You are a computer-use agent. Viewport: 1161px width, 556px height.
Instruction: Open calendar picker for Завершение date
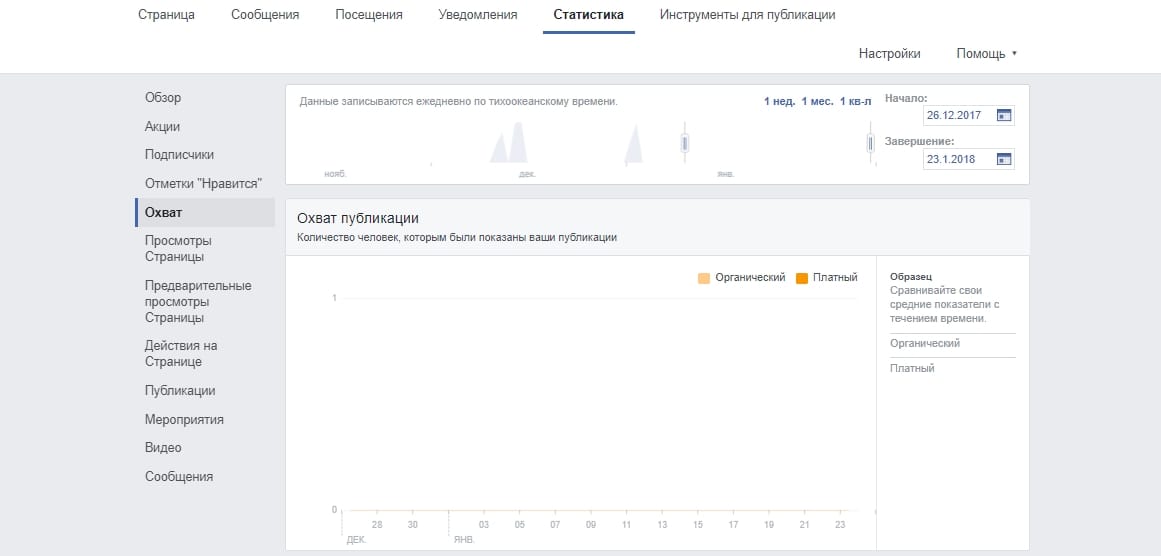pos(1004,158)
